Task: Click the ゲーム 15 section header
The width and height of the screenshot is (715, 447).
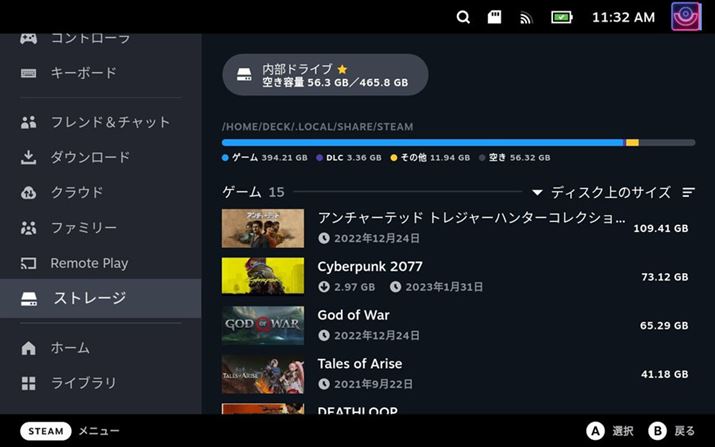Action: click(253, 192)
